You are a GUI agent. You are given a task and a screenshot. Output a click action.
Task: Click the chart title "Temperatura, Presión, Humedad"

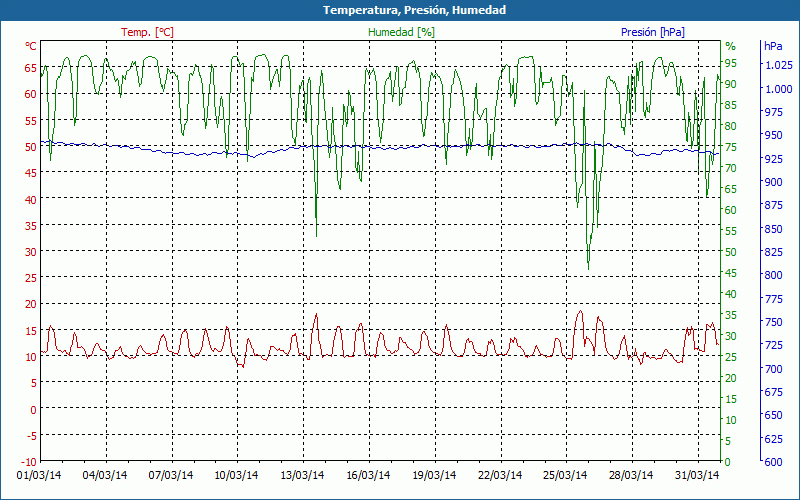[414, 10]
